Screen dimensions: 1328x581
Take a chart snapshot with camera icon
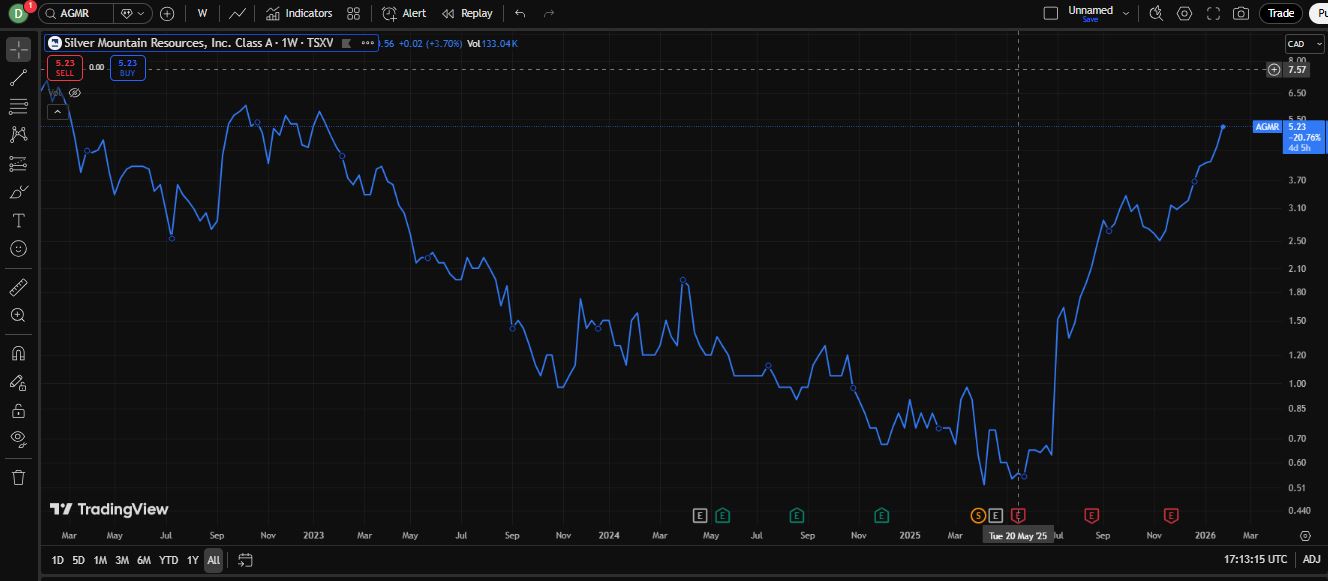1241,13
